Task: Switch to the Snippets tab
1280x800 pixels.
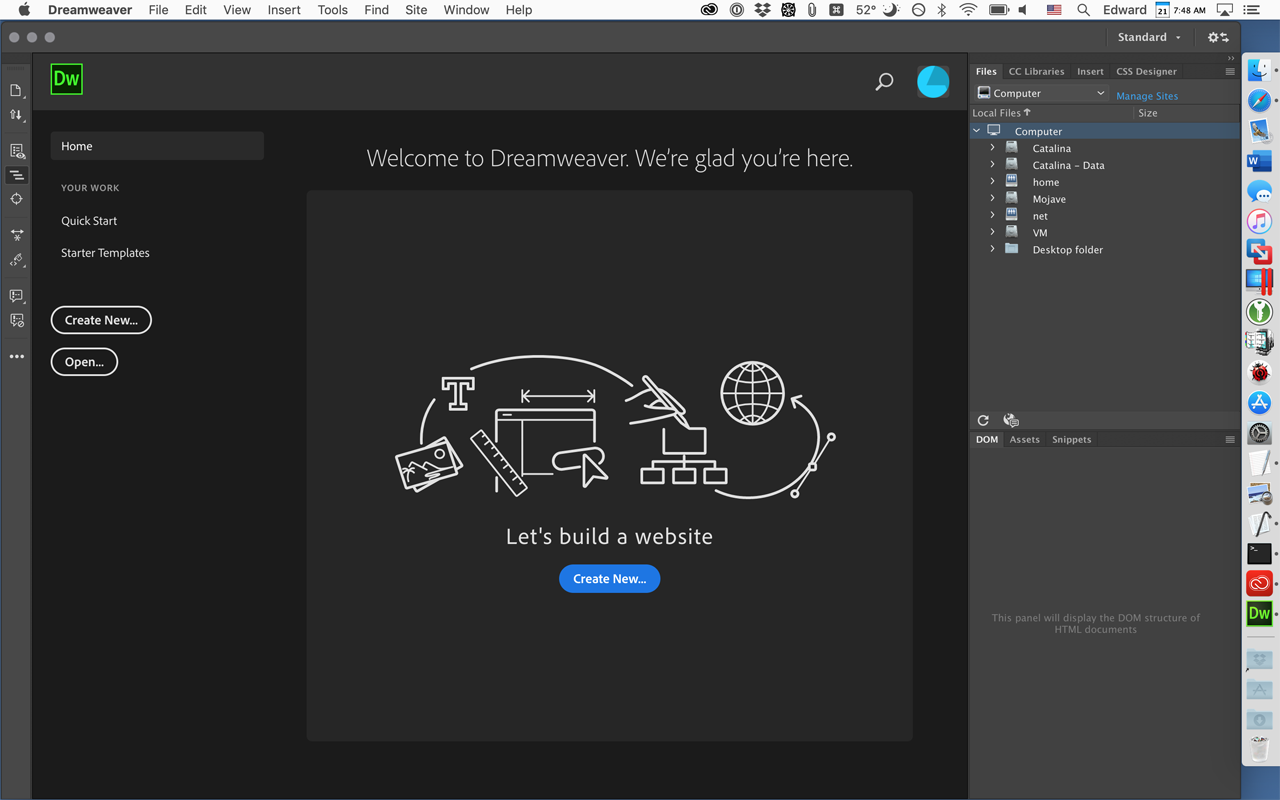Action: [x=1071, y=440]
